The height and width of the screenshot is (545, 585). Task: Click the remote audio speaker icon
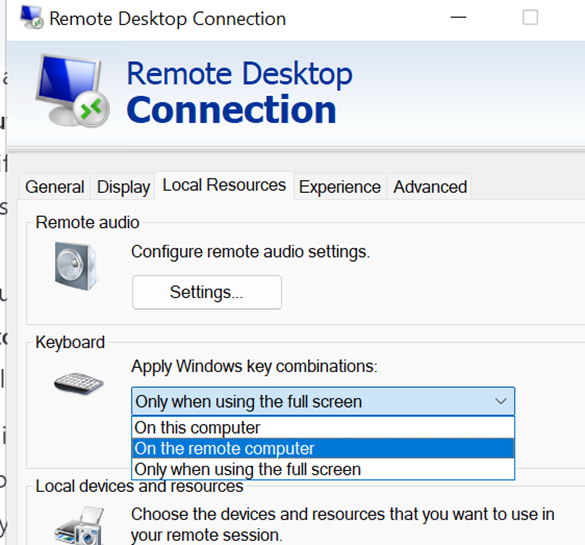(76, 266)
